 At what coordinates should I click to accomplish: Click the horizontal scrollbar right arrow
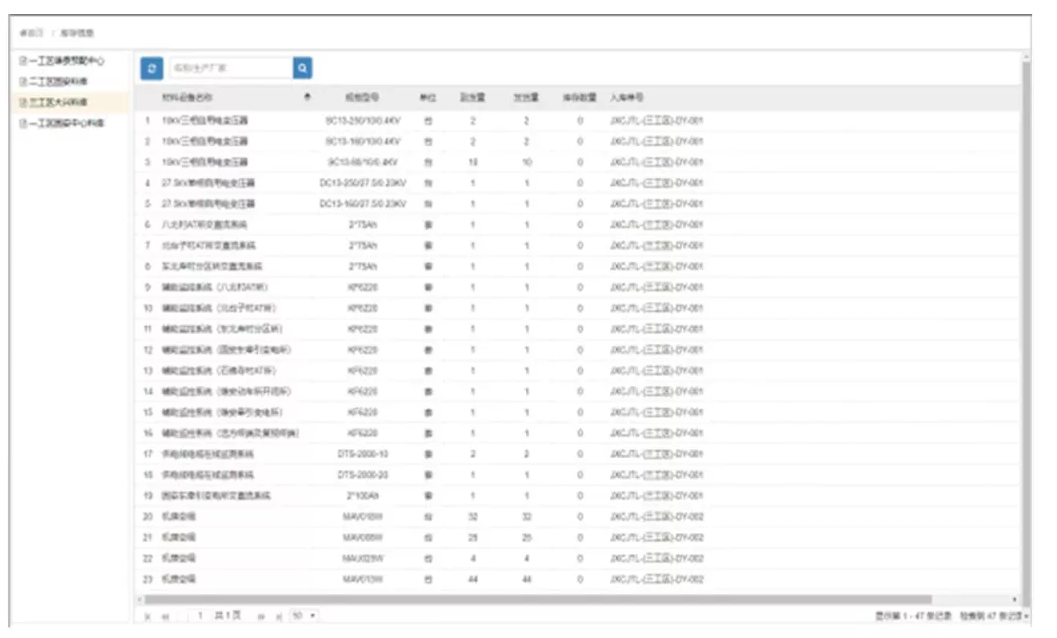pos(1015,600)
